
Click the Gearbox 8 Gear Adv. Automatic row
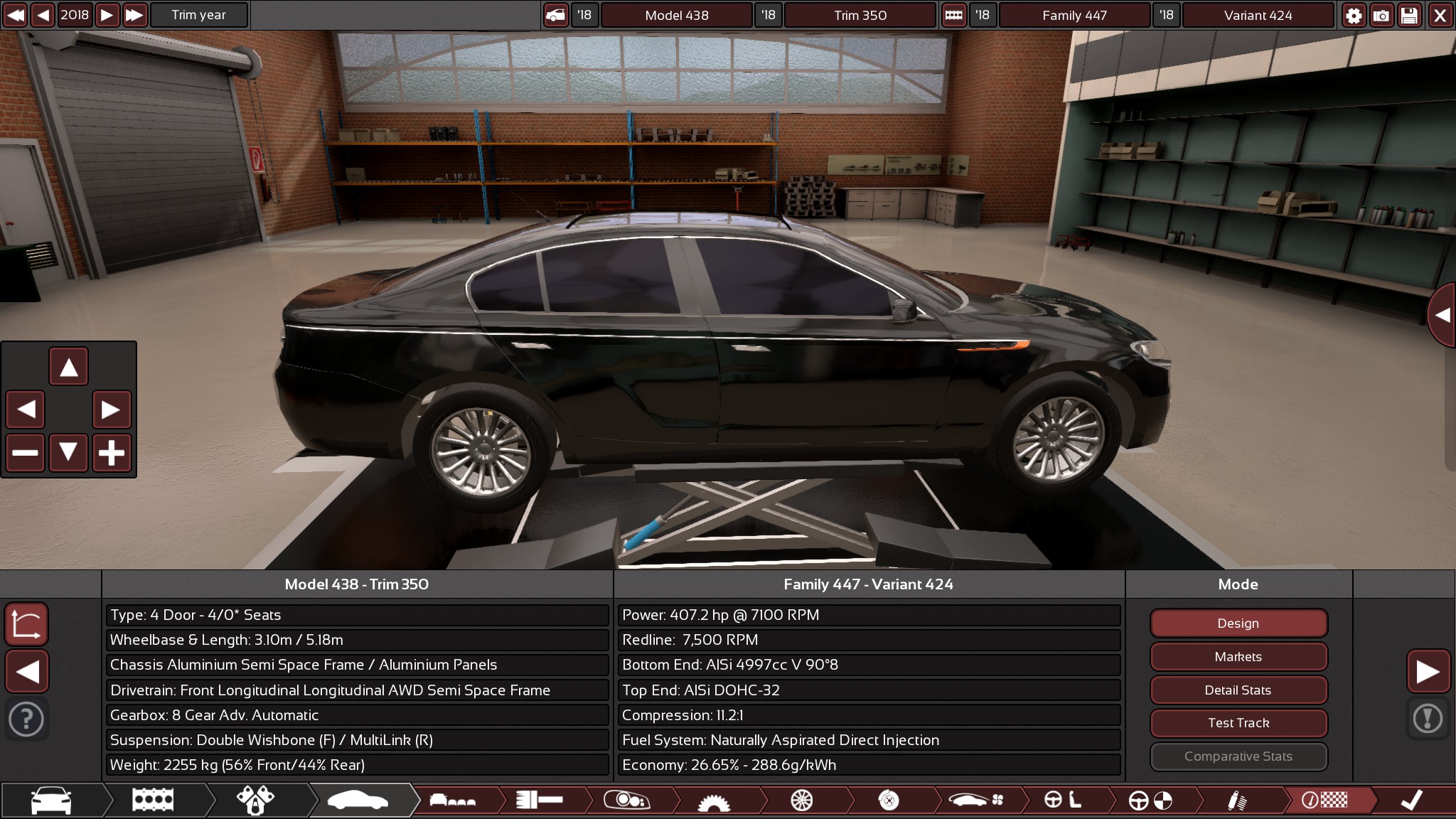click(x=357, y=715)
